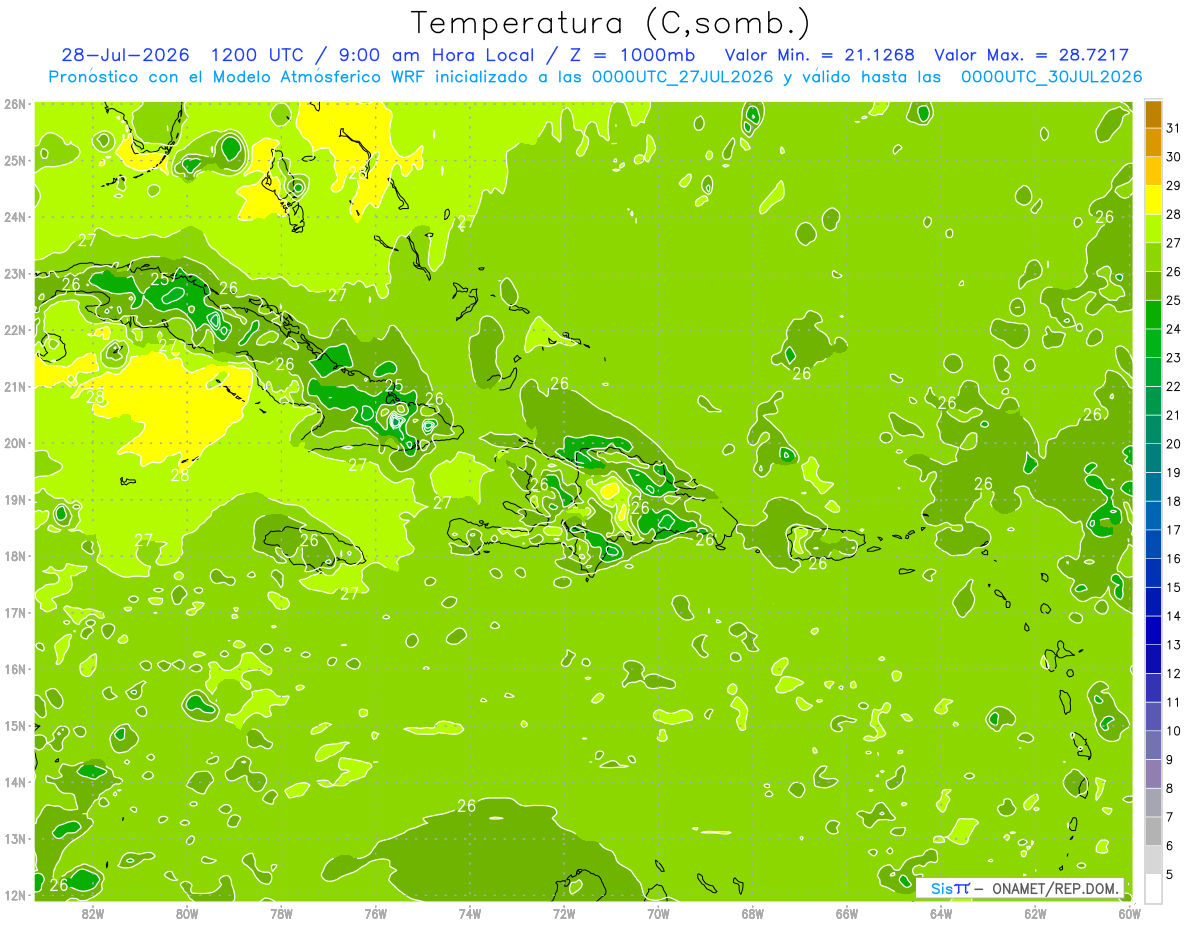Viewport: 1200px width, 927px height.
Task: Click the color scale label "20"
Action: pyautogui.click(x=1173, y=444)
